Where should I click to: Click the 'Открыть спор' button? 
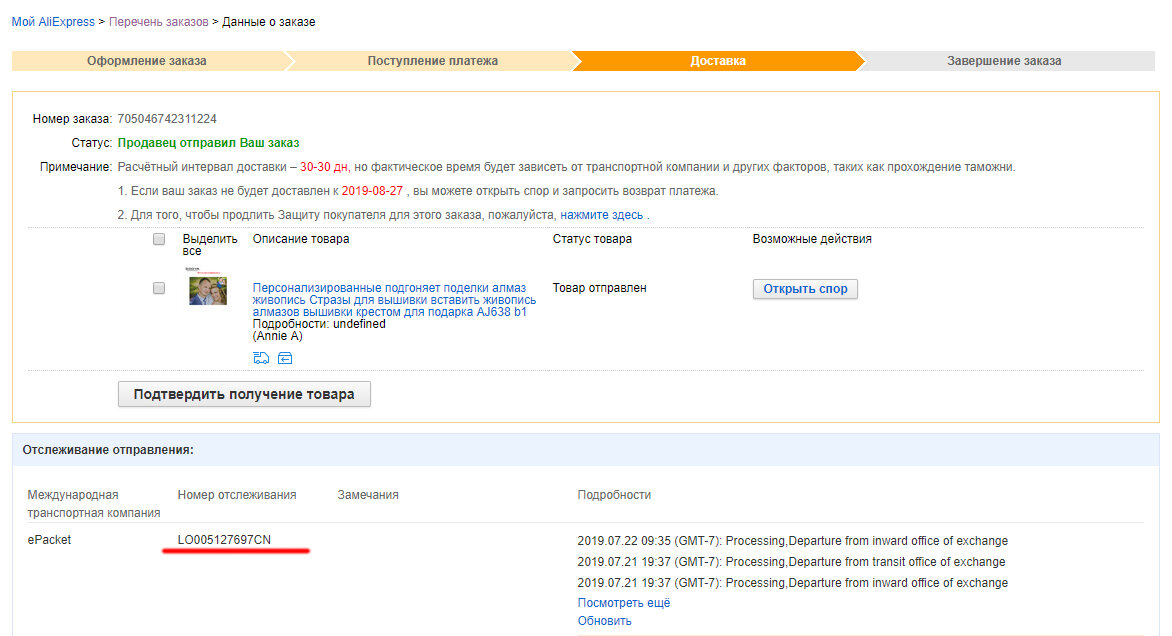805,288
